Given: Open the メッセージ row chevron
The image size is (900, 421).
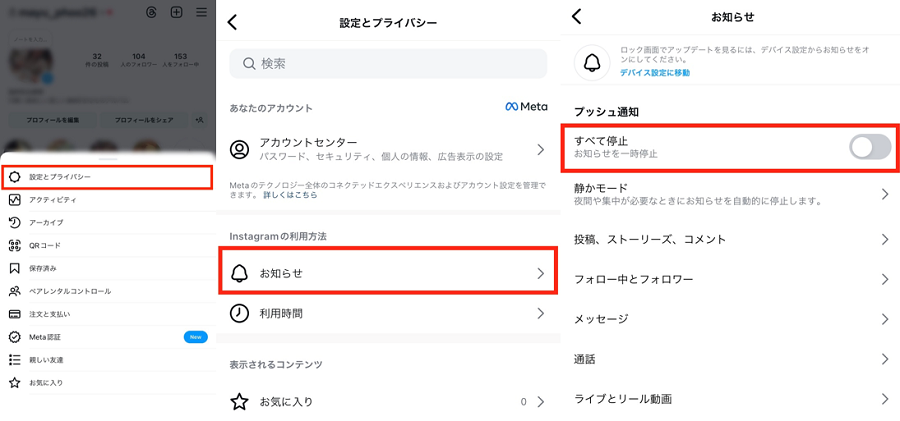Looking at the screenshot, I should (884, 319).
